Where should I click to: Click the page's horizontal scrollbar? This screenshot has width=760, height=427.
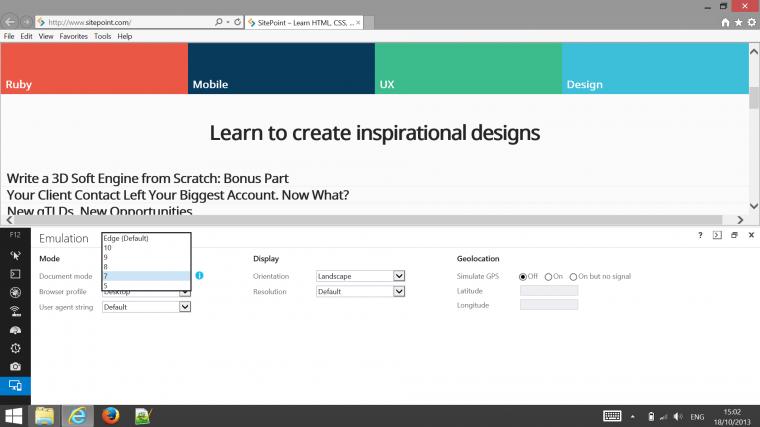(370, 219)
